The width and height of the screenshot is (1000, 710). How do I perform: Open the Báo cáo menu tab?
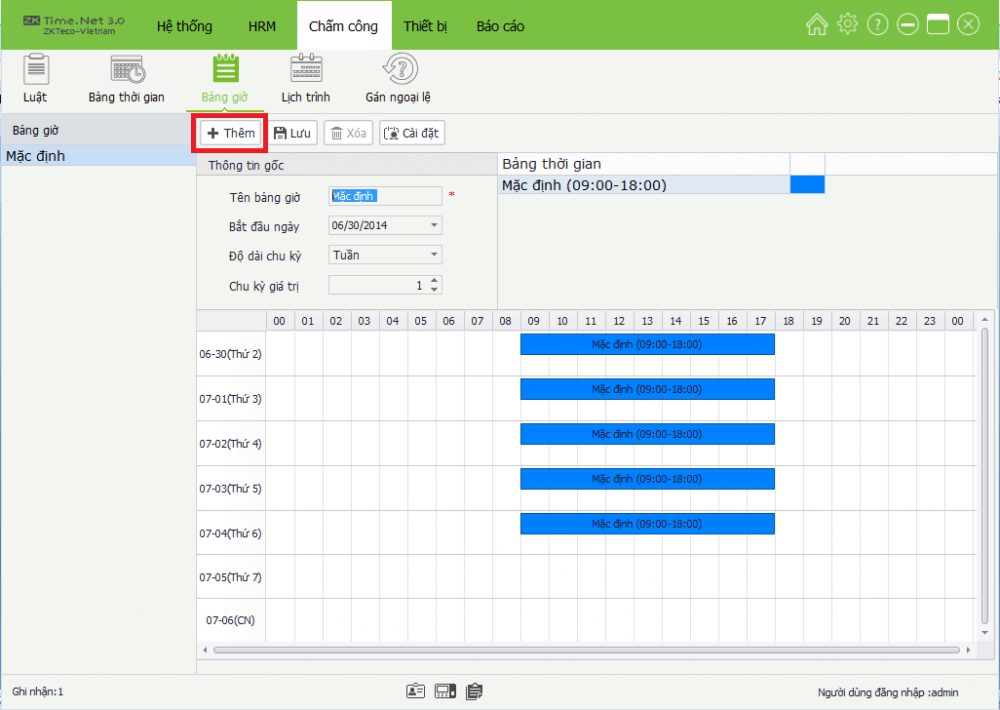500,26
